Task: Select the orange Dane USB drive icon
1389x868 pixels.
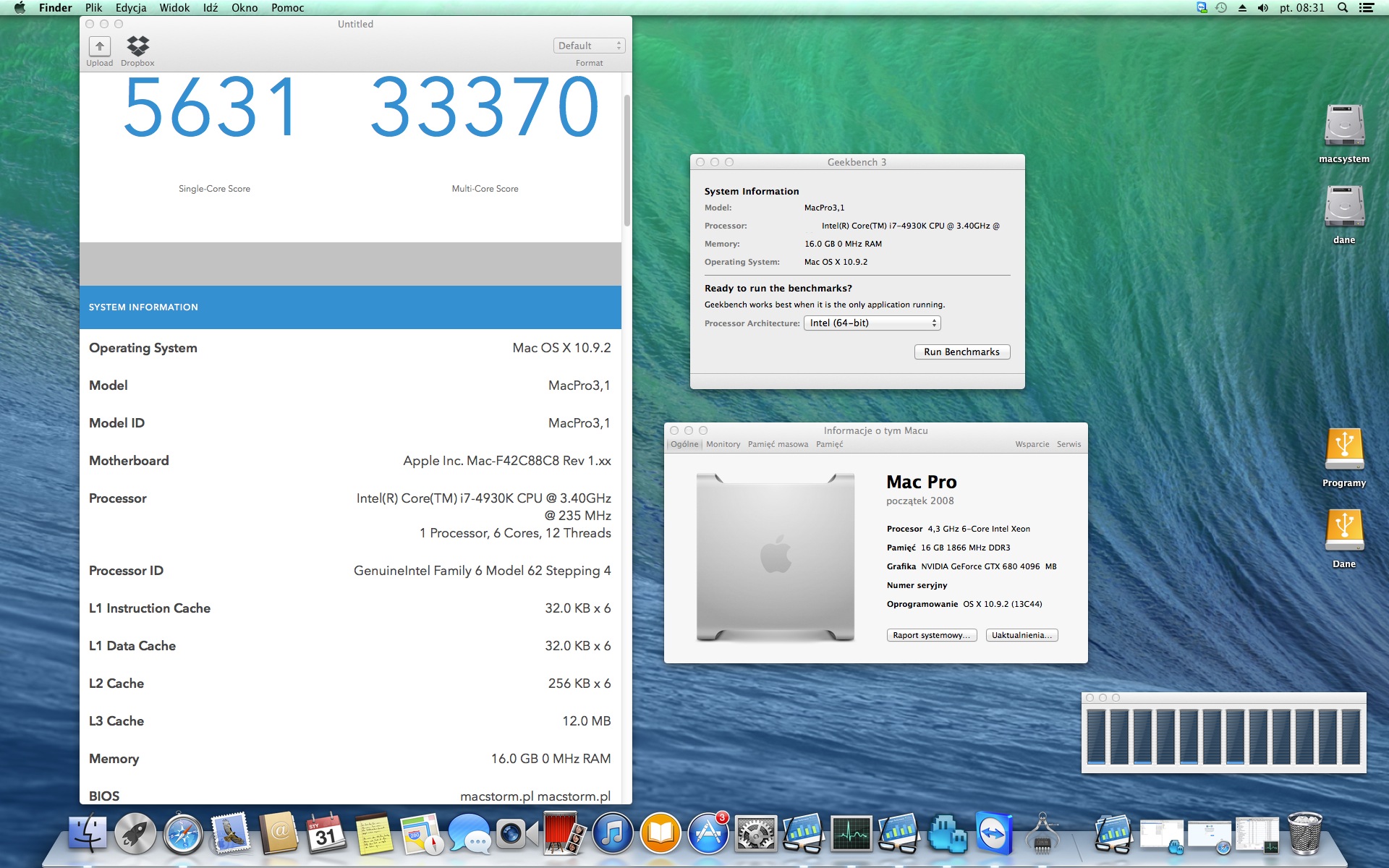Action: pyautogui.click(x=1344, y=531)
